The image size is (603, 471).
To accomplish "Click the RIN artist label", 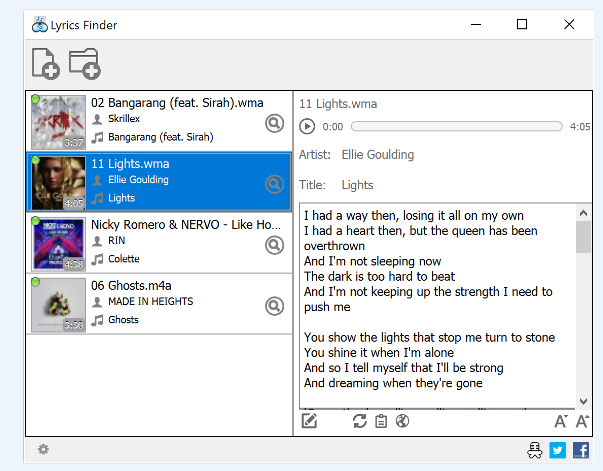I will (117, 241).
